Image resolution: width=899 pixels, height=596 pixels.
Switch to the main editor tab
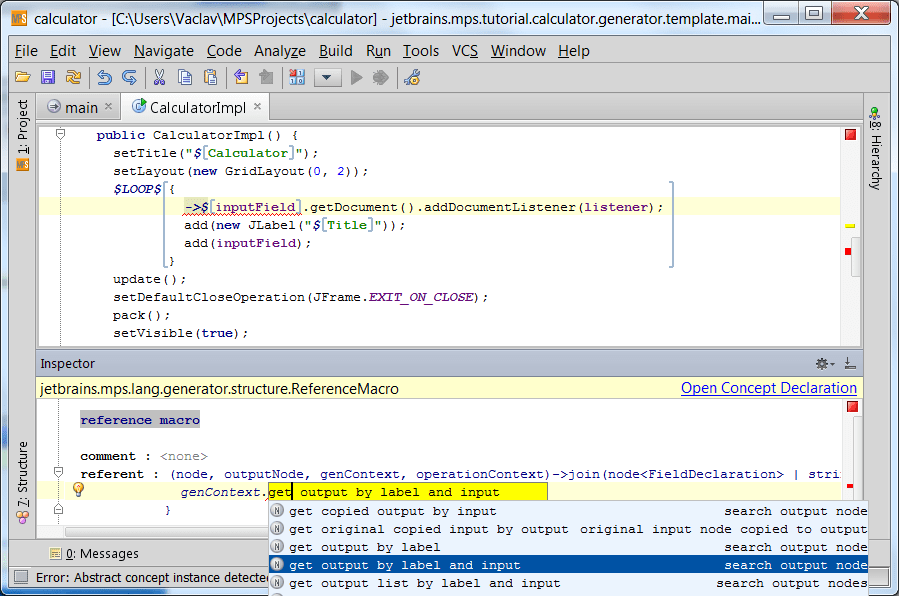tap(80, 107)
